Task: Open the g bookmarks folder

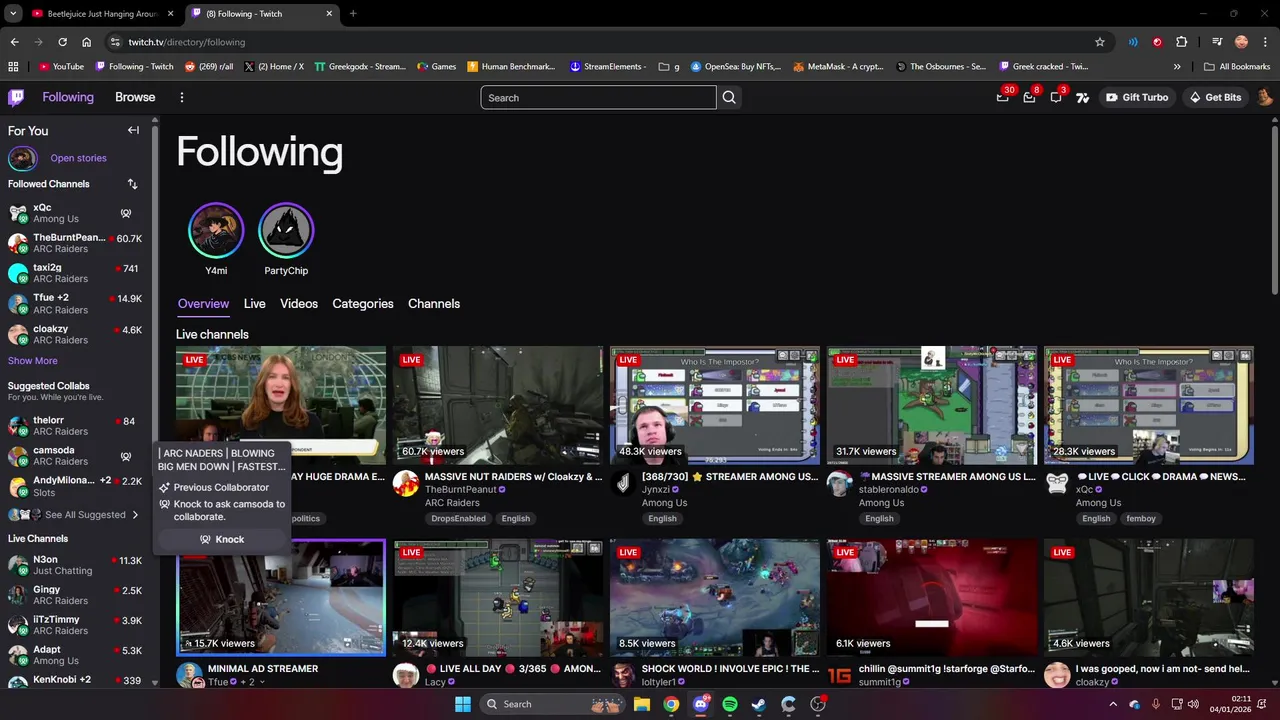Action: point(669,66)
